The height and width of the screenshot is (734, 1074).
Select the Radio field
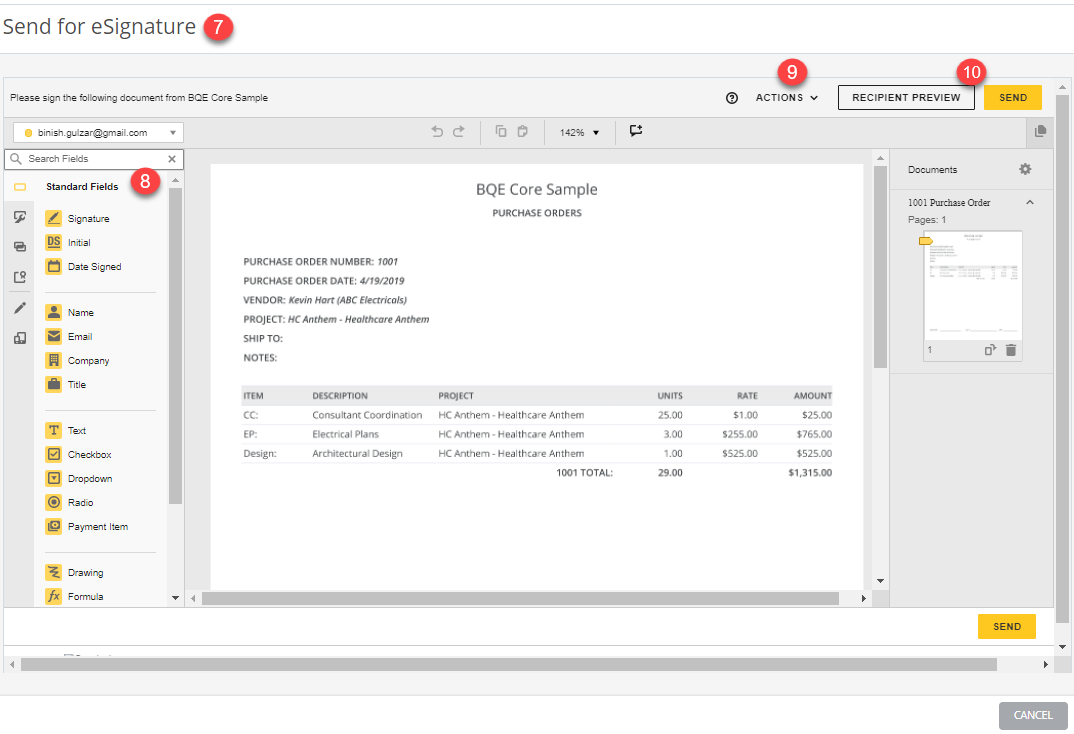point(69,502)
